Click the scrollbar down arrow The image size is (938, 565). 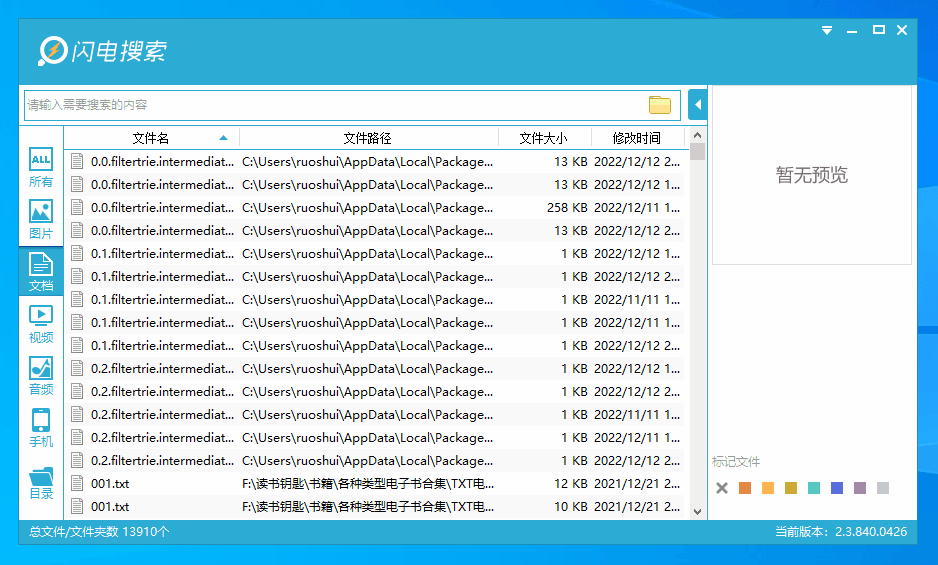coord(698,512)
